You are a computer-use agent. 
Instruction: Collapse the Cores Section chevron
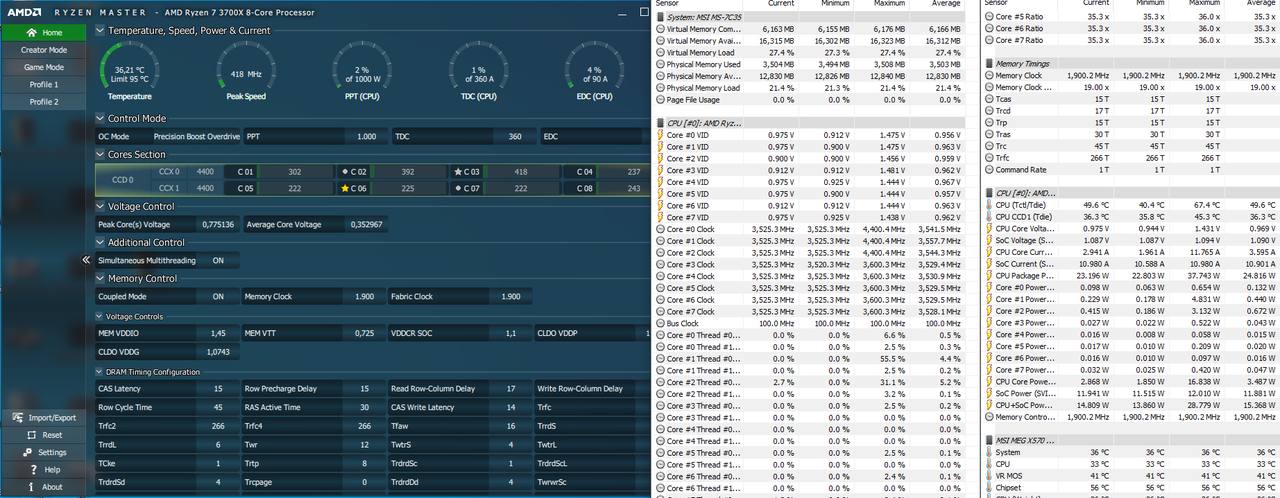100,154
